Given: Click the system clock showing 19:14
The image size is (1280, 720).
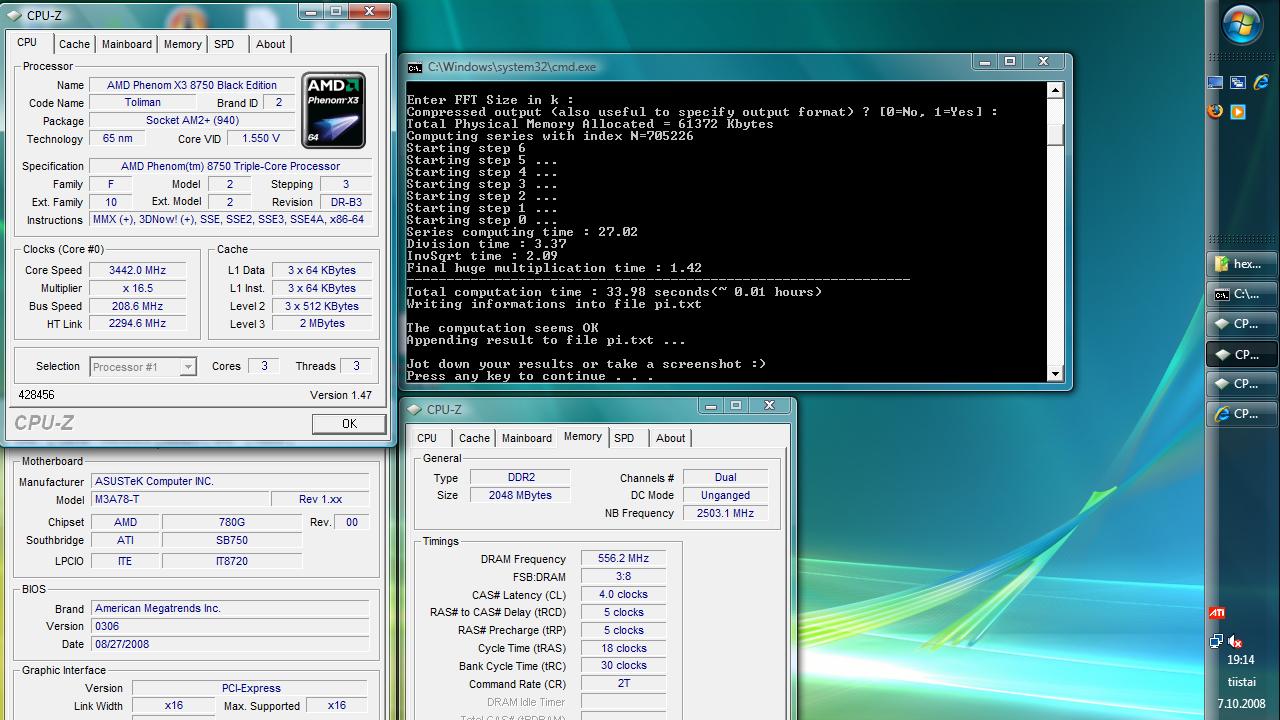Looking at the screenshot, I should click(1240, 660).
